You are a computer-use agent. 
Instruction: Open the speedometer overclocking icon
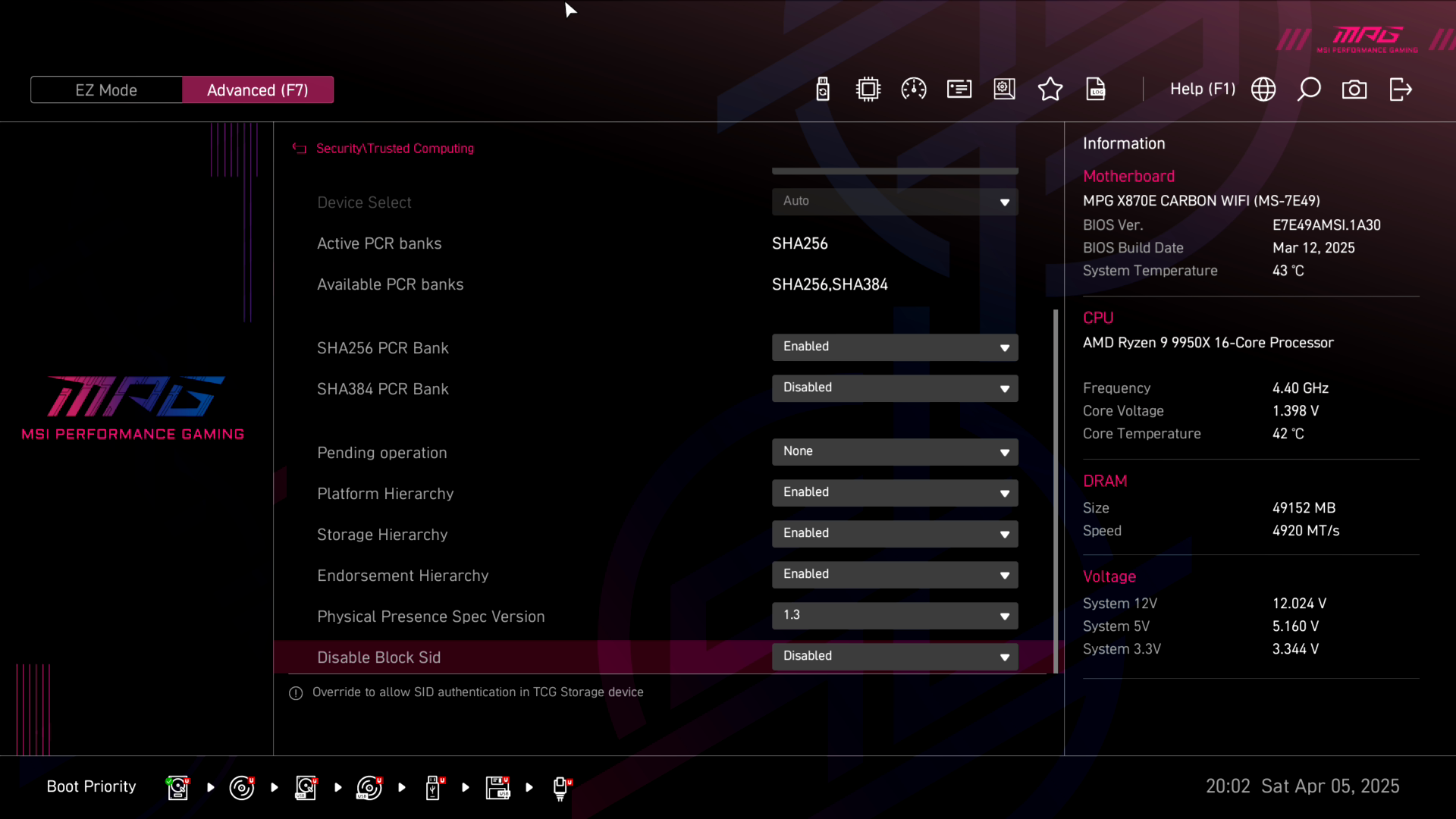[x=914, y=89]
